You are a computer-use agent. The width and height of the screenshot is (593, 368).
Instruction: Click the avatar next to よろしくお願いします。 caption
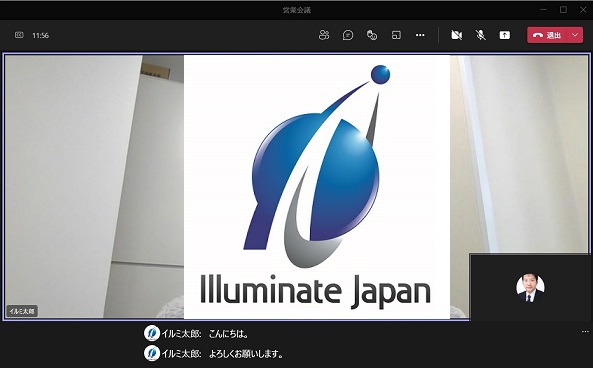point(152,353)
